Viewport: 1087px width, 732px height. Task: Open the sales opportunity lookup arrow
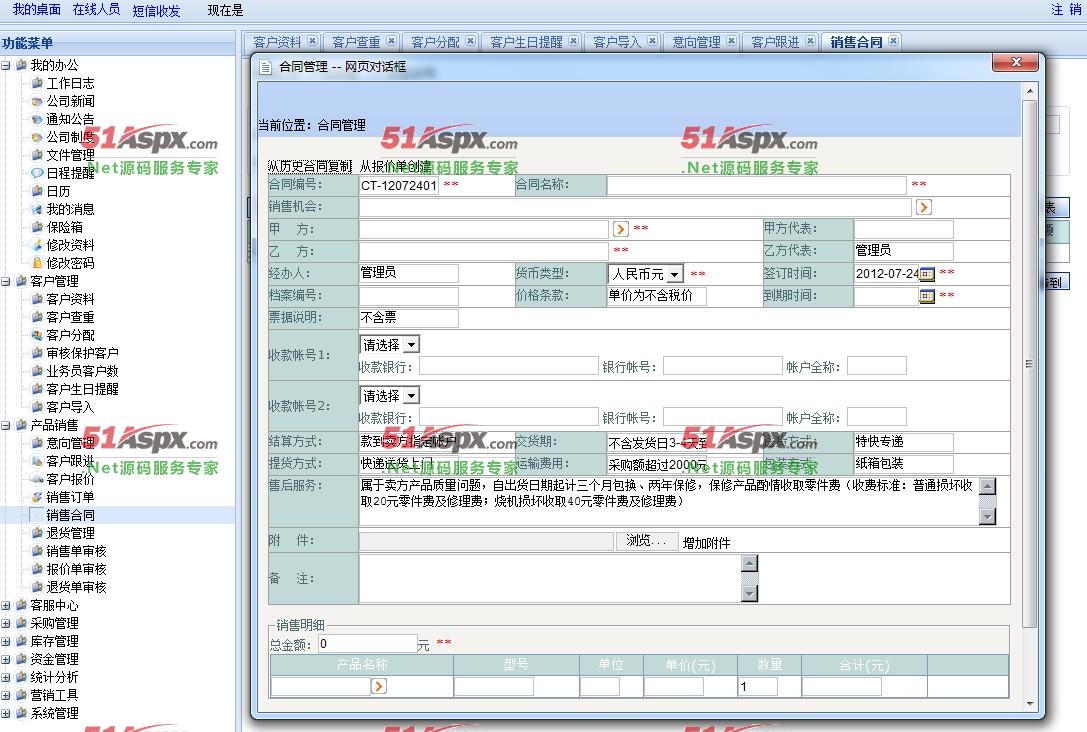pos(923,207)
